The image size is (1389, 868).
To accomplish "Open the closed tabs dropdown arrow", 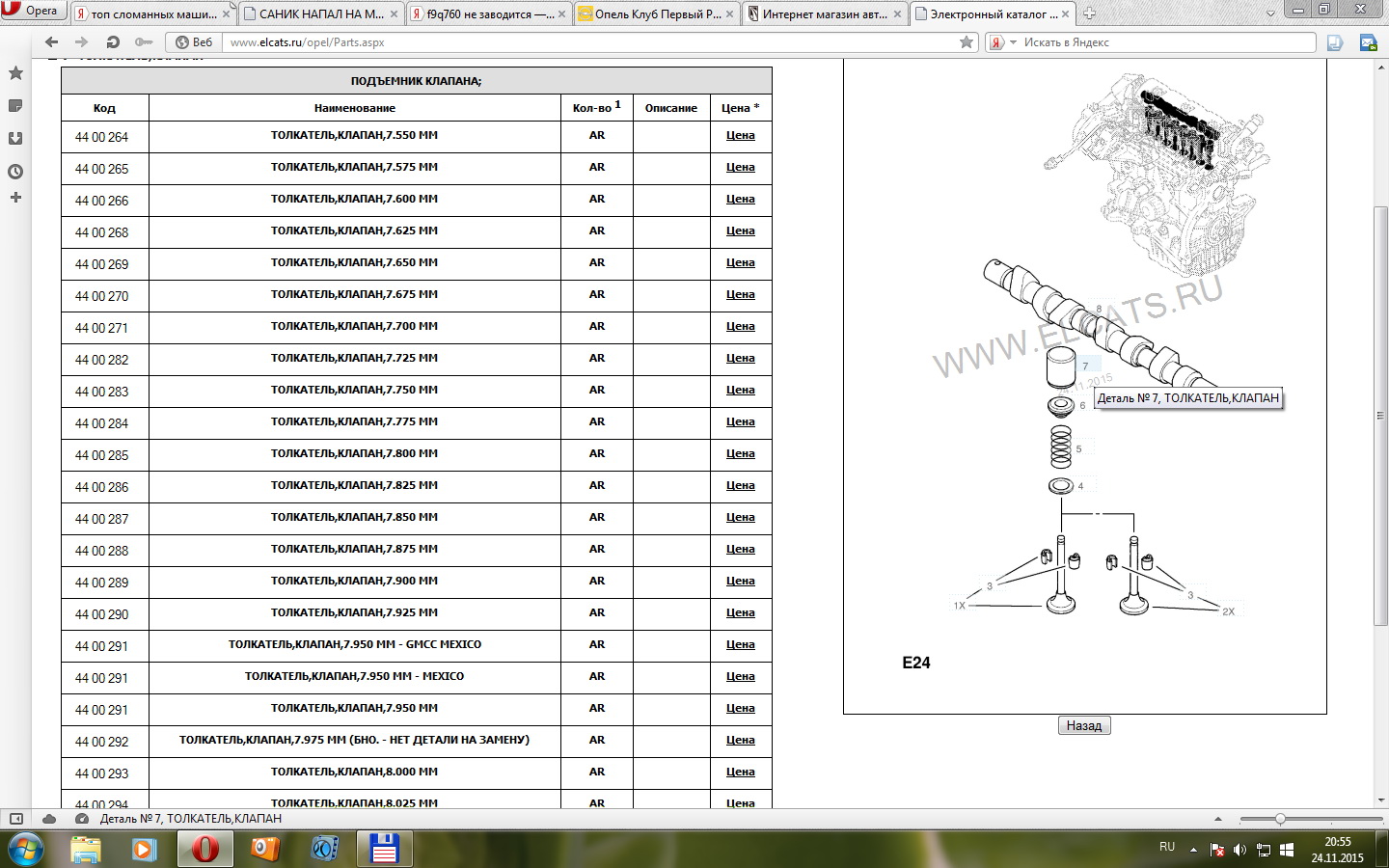I will (x=1269, y=14).
